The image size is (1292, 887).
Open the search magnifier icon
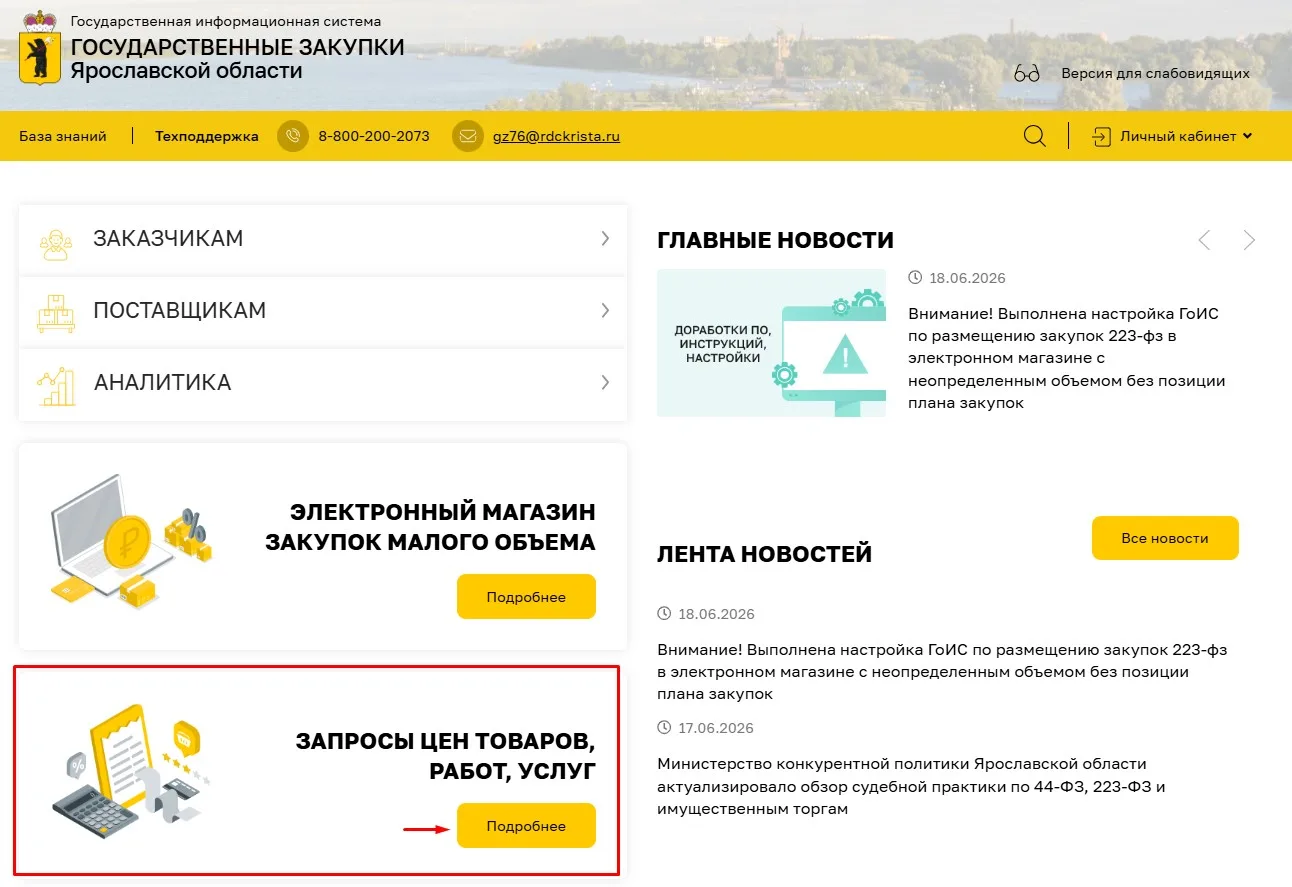click(1035, 136)
